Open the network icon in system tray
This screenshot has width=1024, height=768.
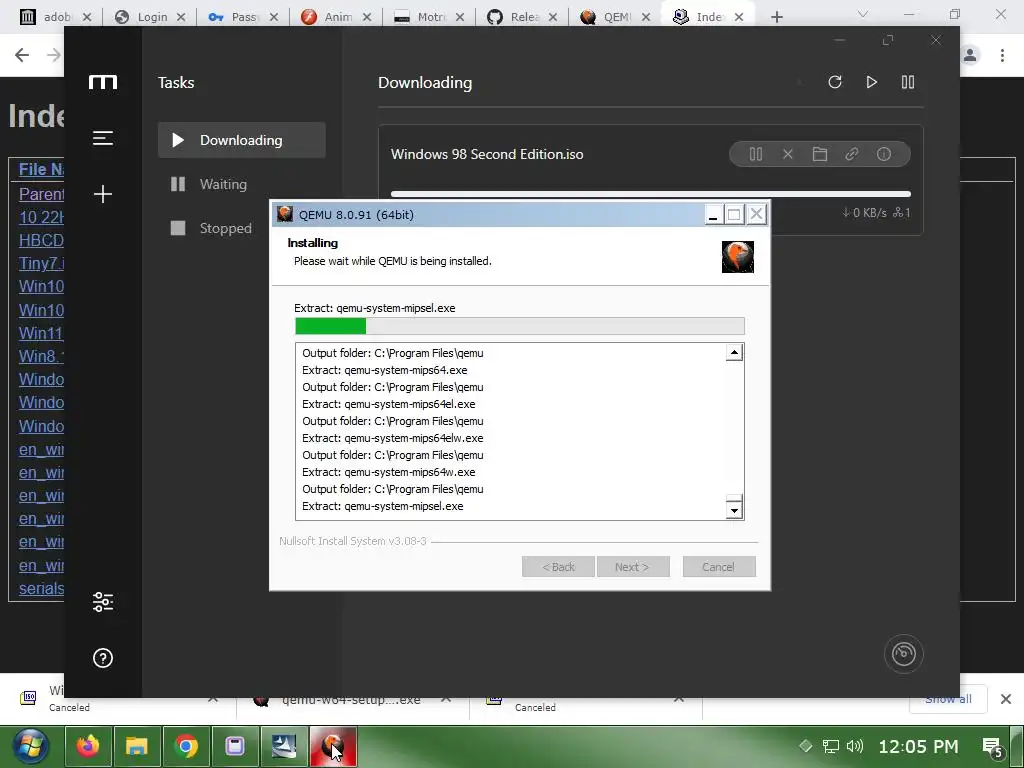click(831, 746)
